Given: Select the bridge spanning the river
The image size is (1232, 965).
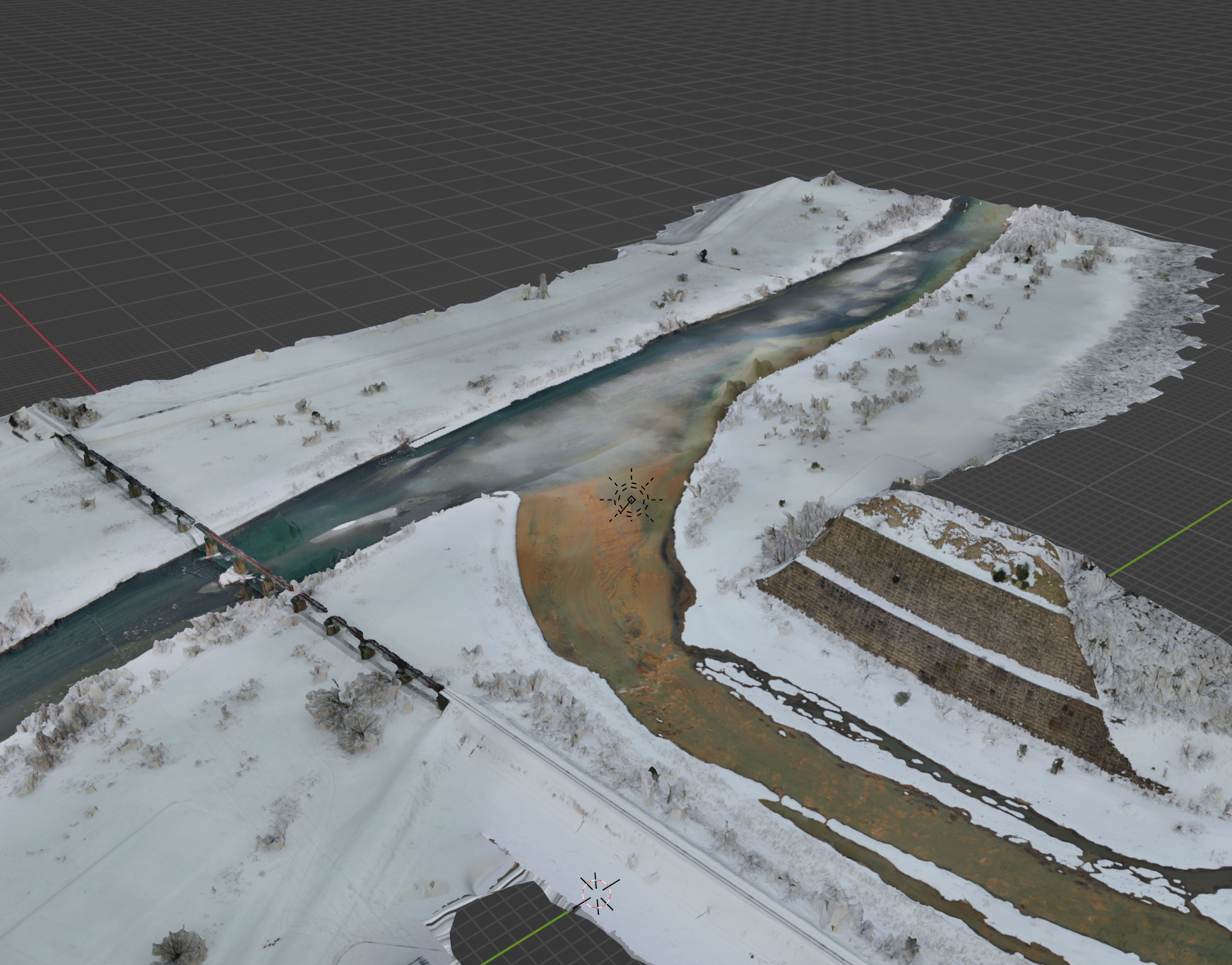Looking at the screenshot, I should point(247,558).
